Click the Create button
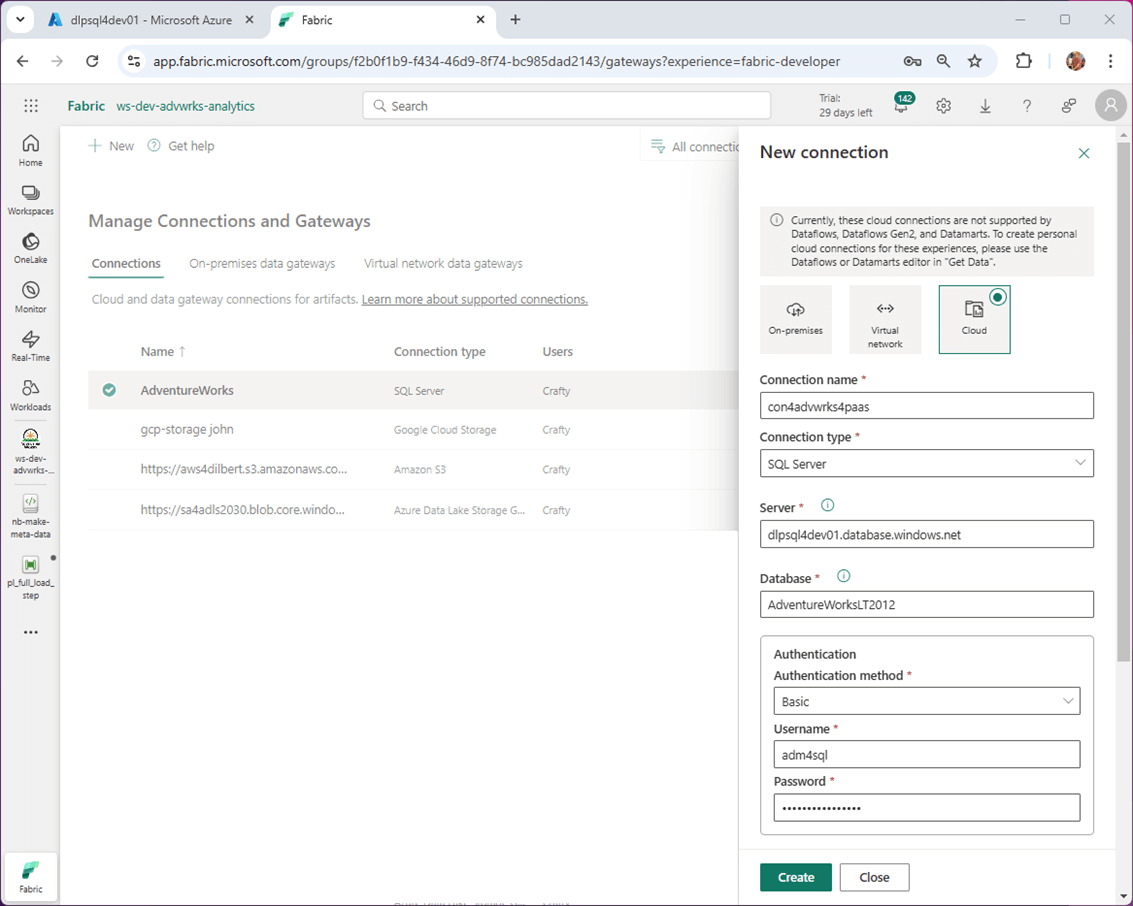The width and height of the screenshot is (1133, 906). pyautogui.click(x=795, y=877)
